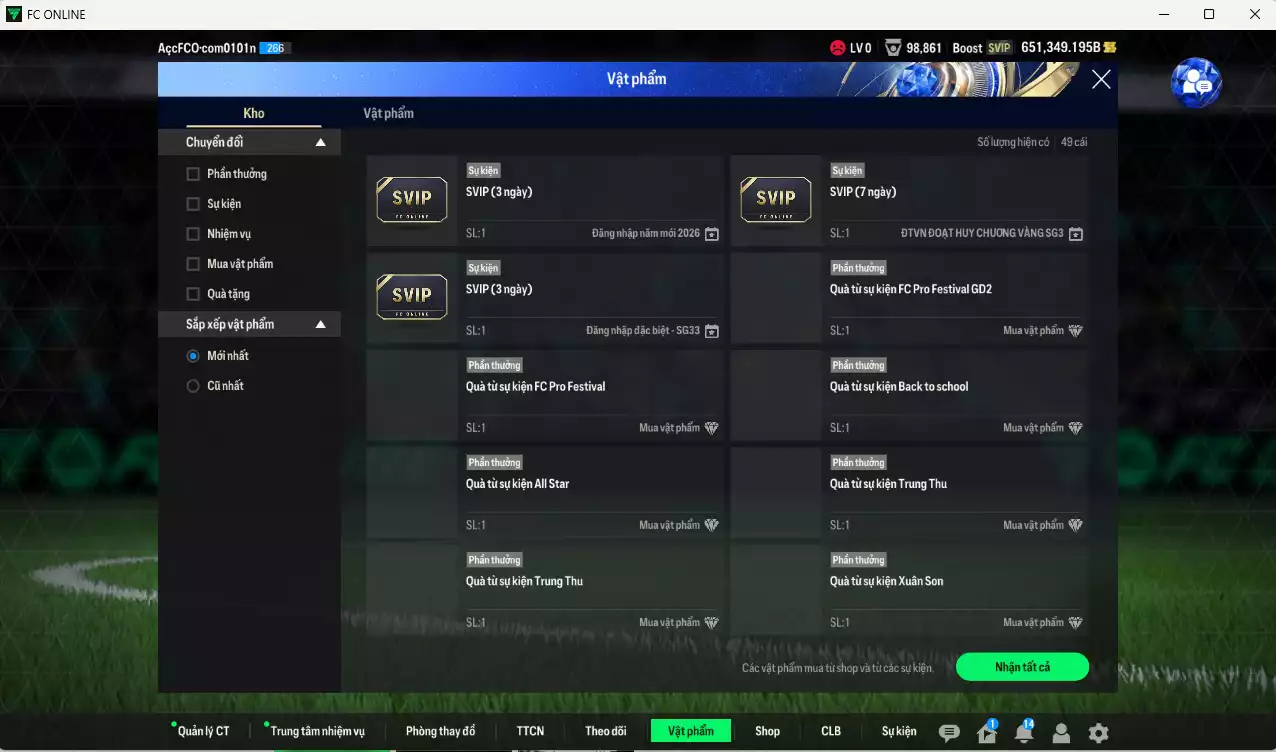The height and width of the screenshot is (752, 1276).
Task: Open notifications bell with 14 badge
Action: pyautogui.click(x=1023, y=733)
